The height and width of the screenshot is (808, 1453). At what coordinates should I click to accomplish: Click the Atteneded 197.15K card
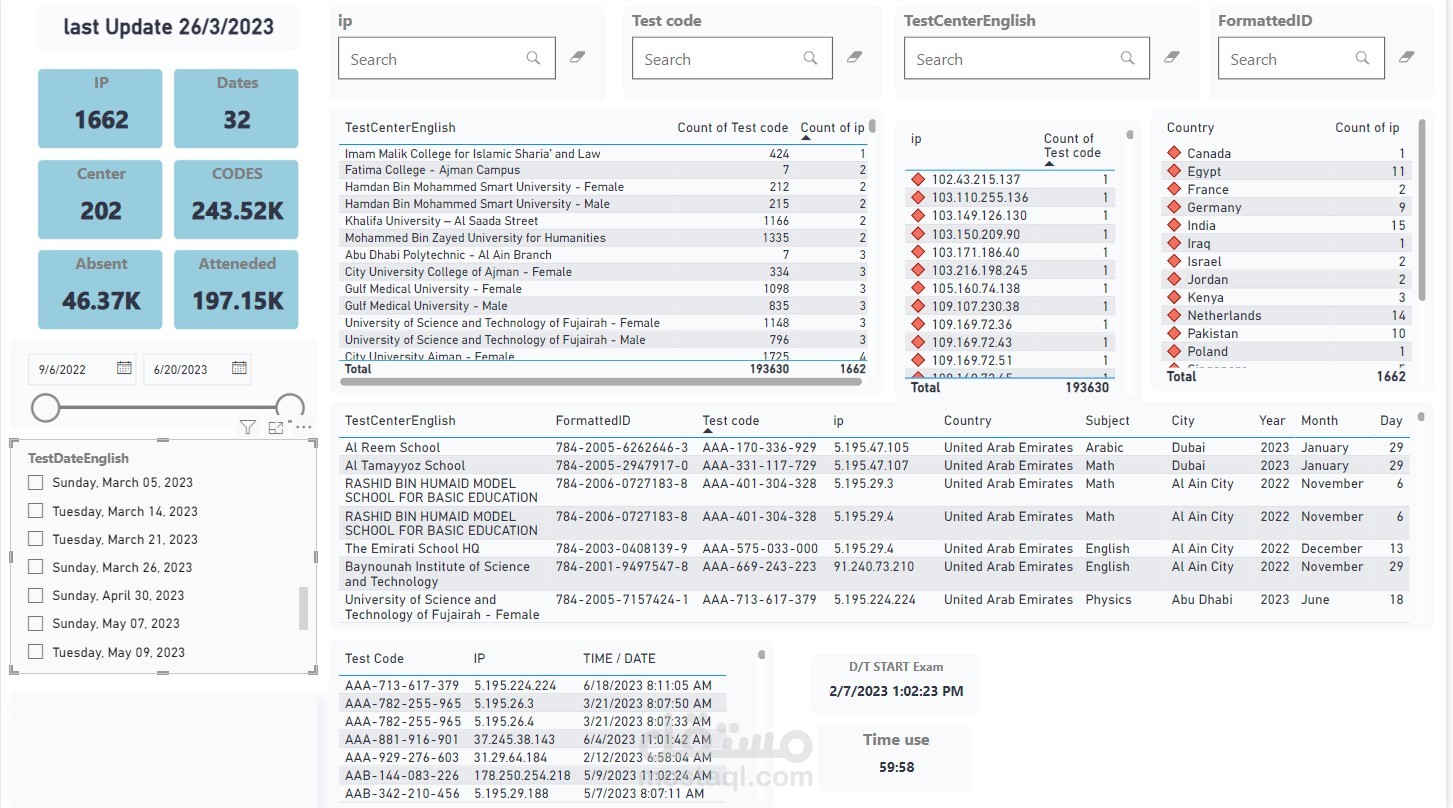237,289
